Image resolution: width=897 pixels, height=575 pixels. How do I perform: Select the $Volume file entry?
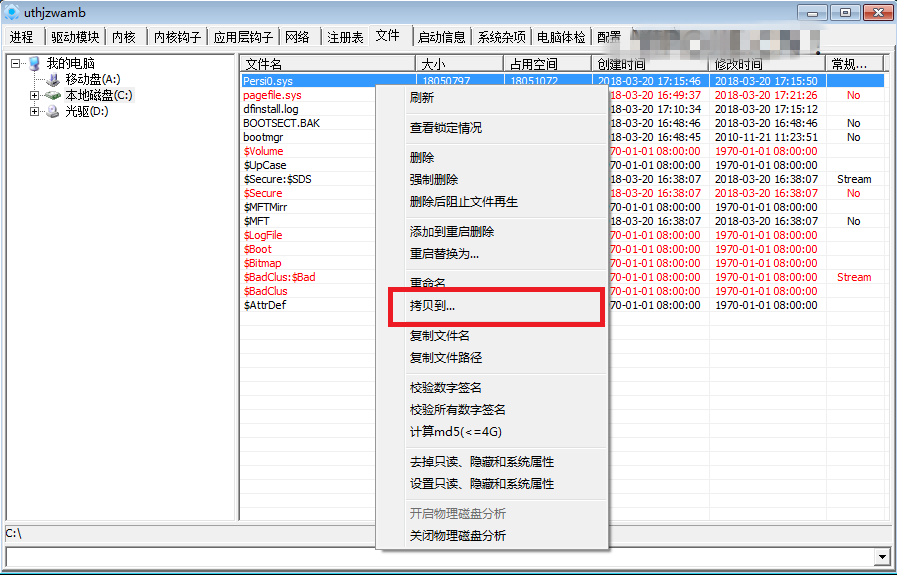click(x=263, y=151)
